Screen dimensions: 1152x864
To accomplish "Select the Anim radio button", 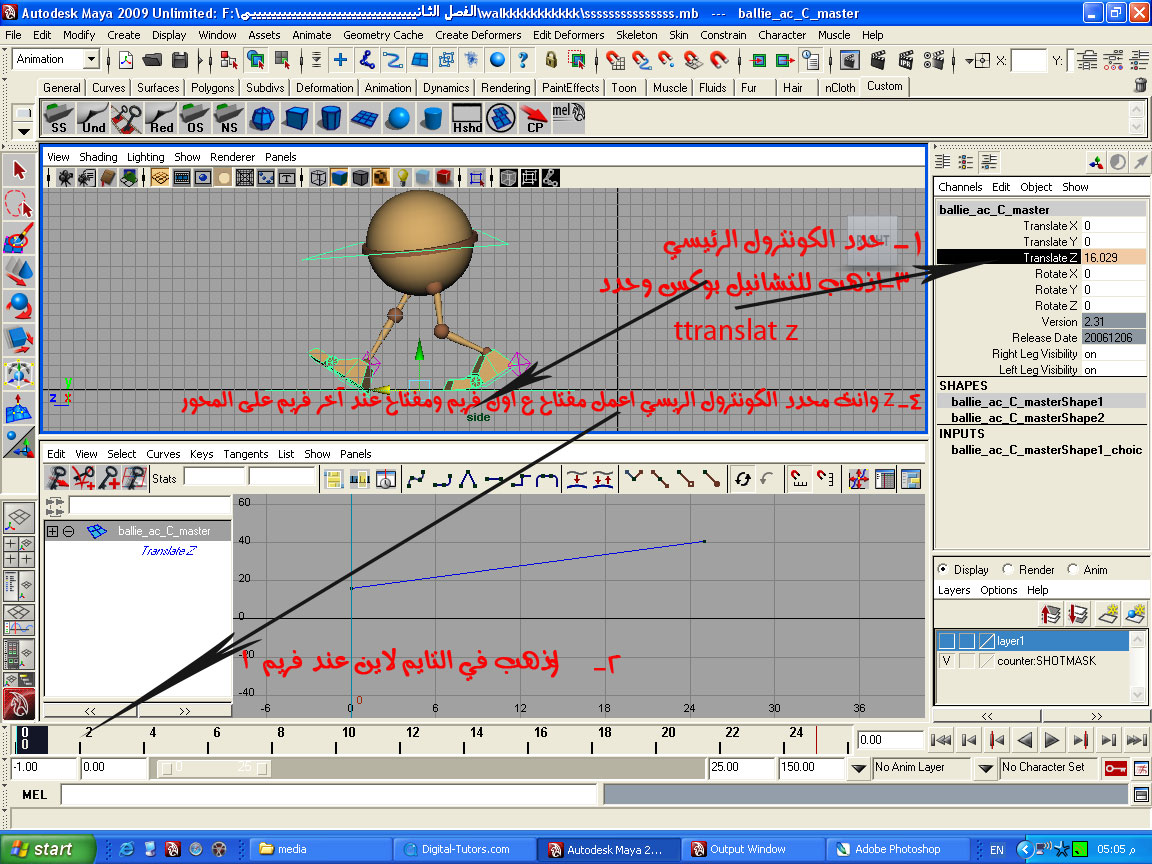I will click(1073, 569).
